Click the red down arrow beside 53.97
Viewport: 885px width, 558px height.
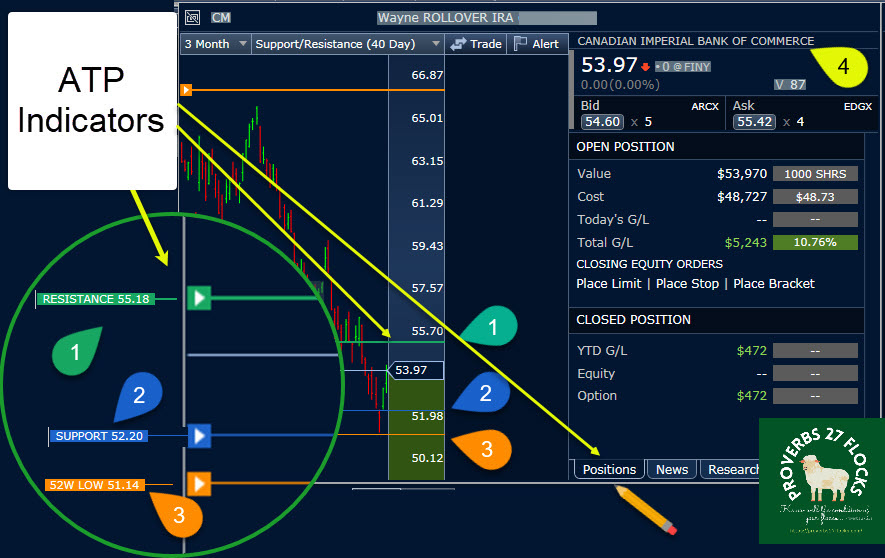coord(647,67)
